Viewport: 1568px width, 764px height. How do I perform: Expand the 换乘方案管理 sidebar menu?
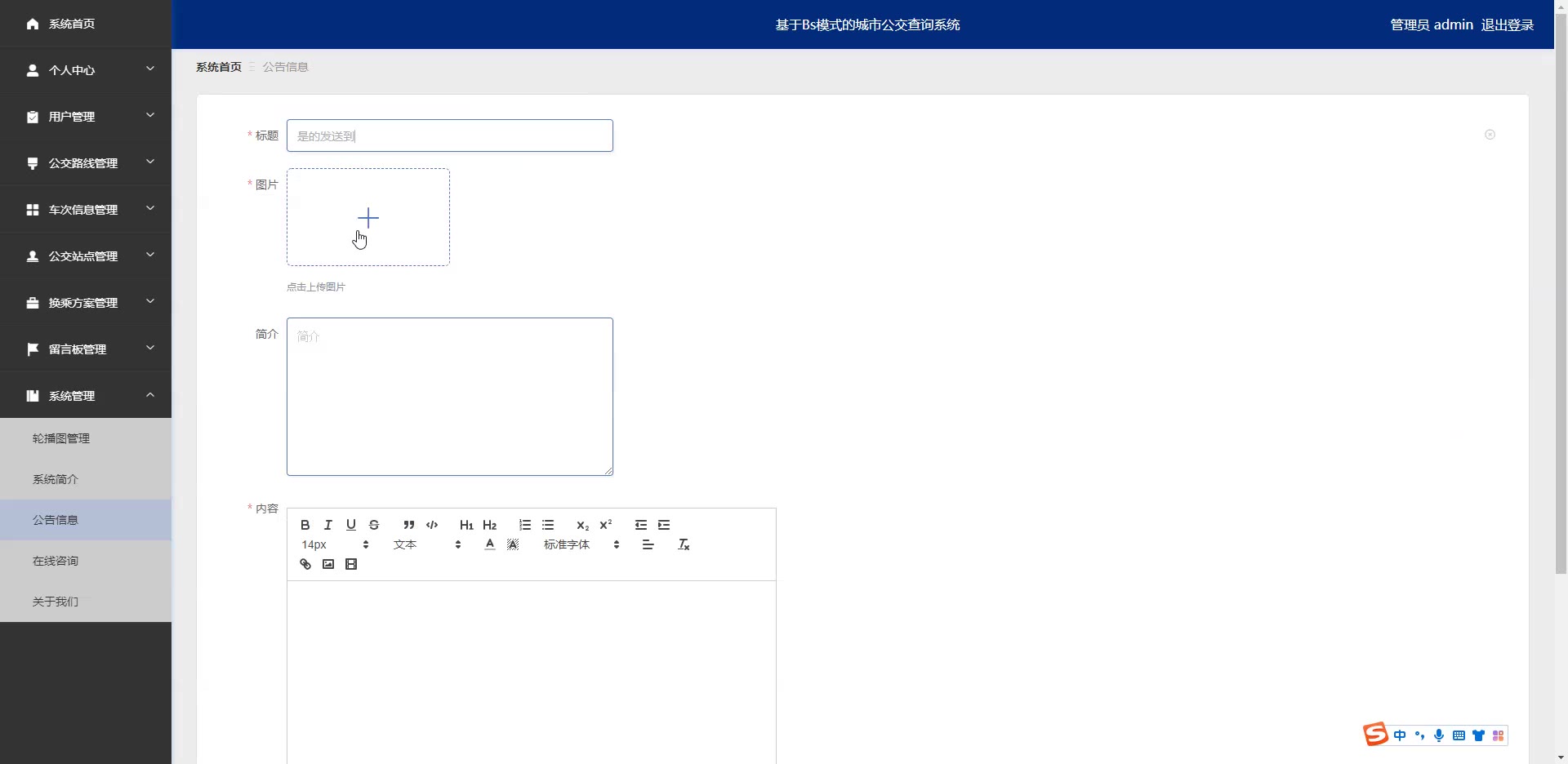(86, 303)
